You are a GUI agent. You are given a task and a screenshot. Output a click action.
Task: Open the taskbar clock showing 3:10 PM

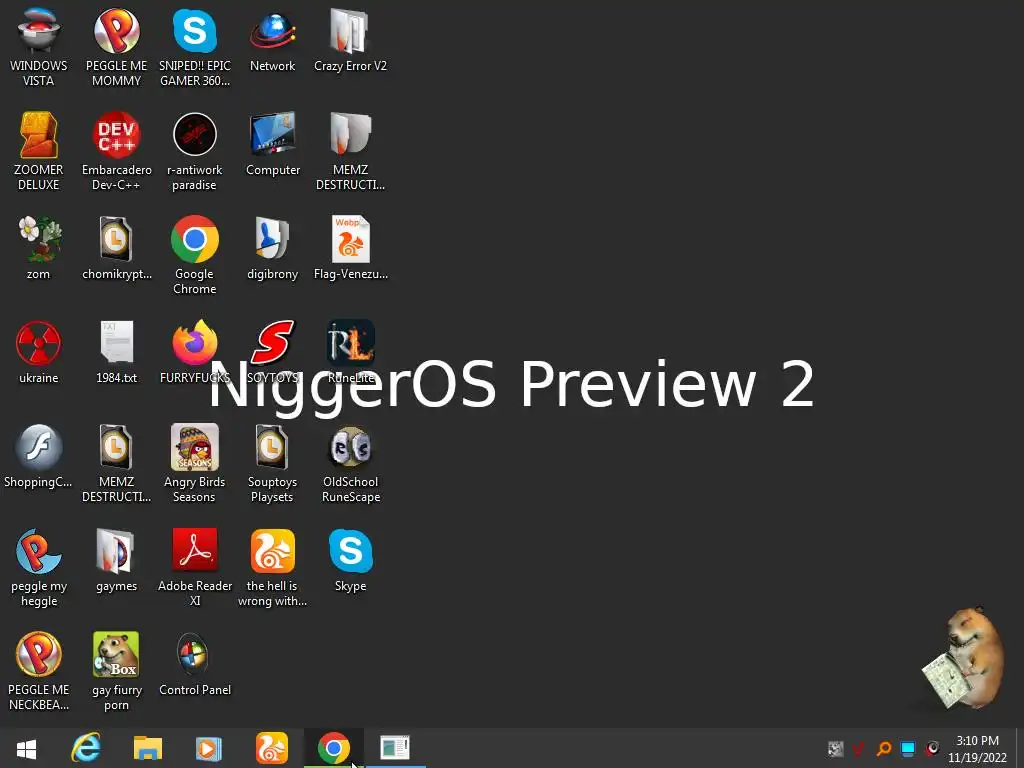click(977, 749)
